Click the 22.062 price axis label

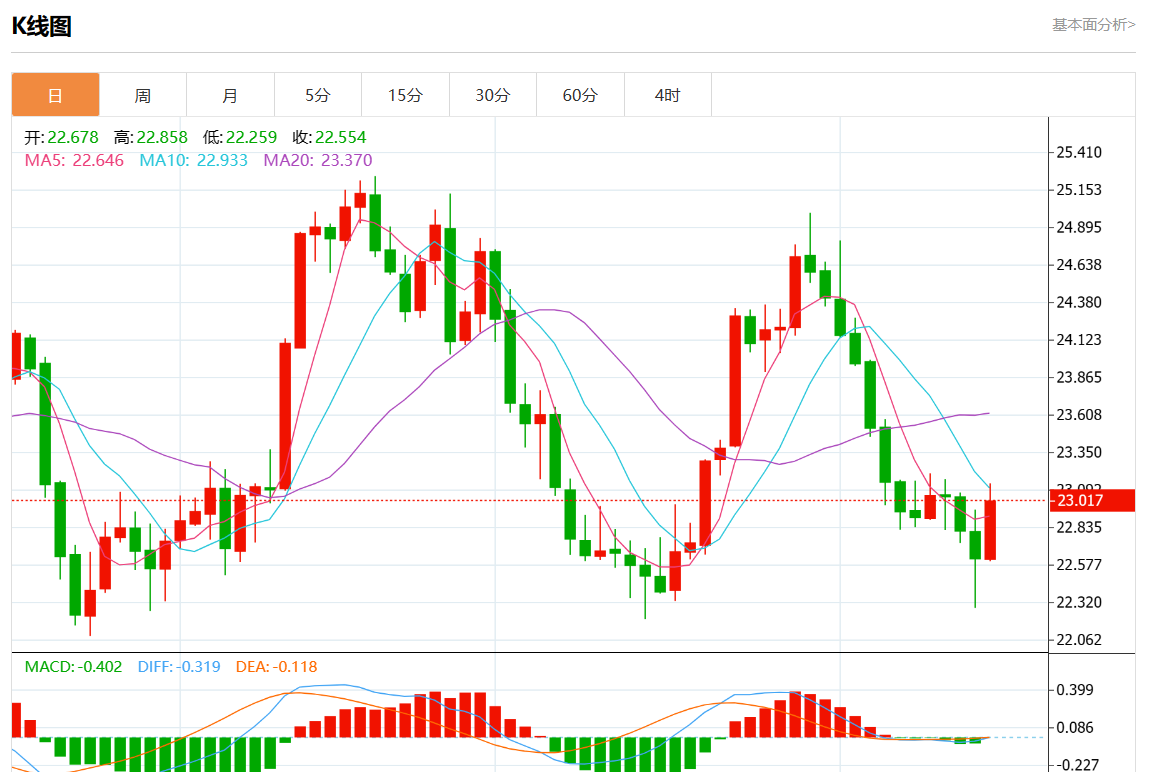coord(1079,640)
